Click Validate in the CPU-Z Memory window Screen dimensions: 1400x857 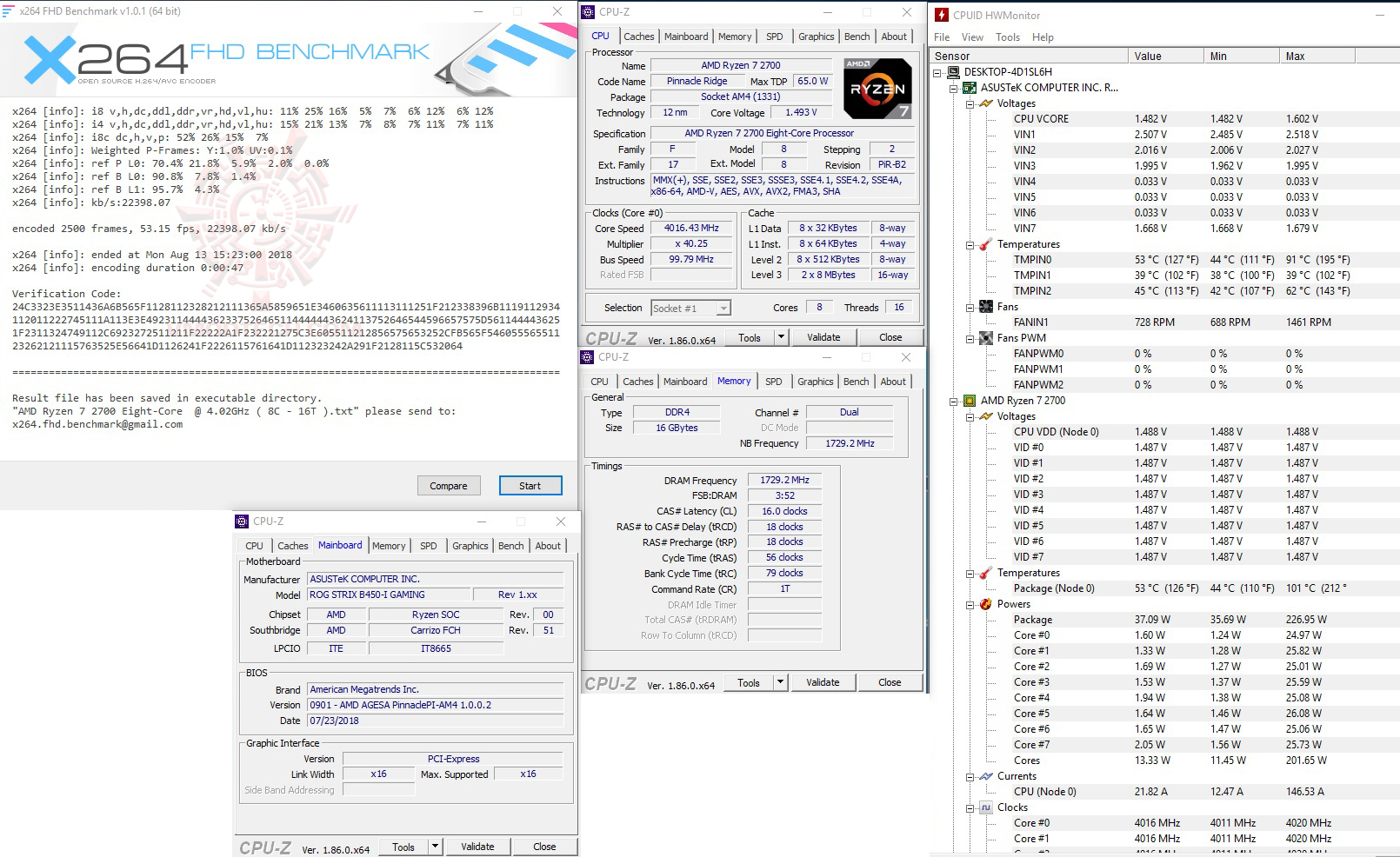[x=823, y=681]
